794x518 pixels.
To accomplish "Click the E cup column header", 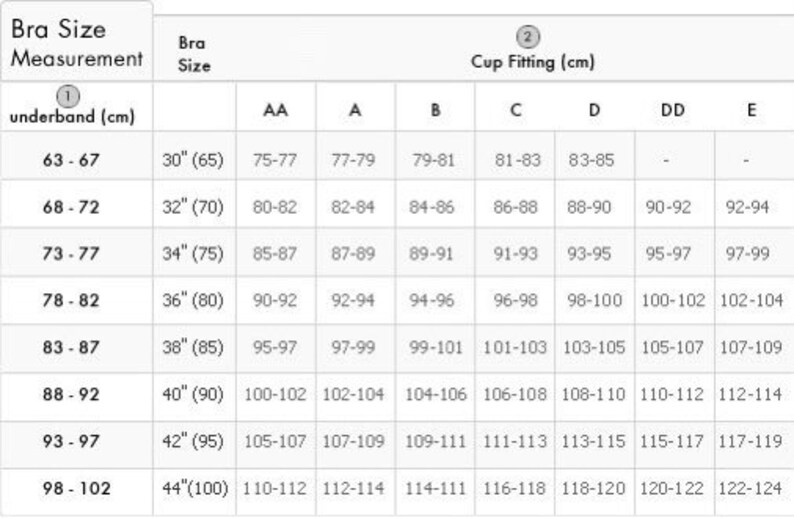I will pos(752,110).
